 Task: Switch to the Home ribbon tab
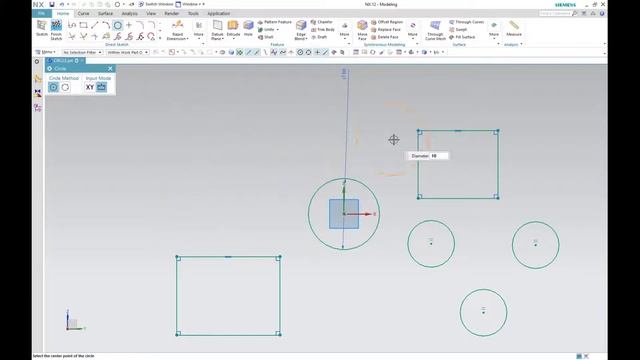click(x=63, y=13)
